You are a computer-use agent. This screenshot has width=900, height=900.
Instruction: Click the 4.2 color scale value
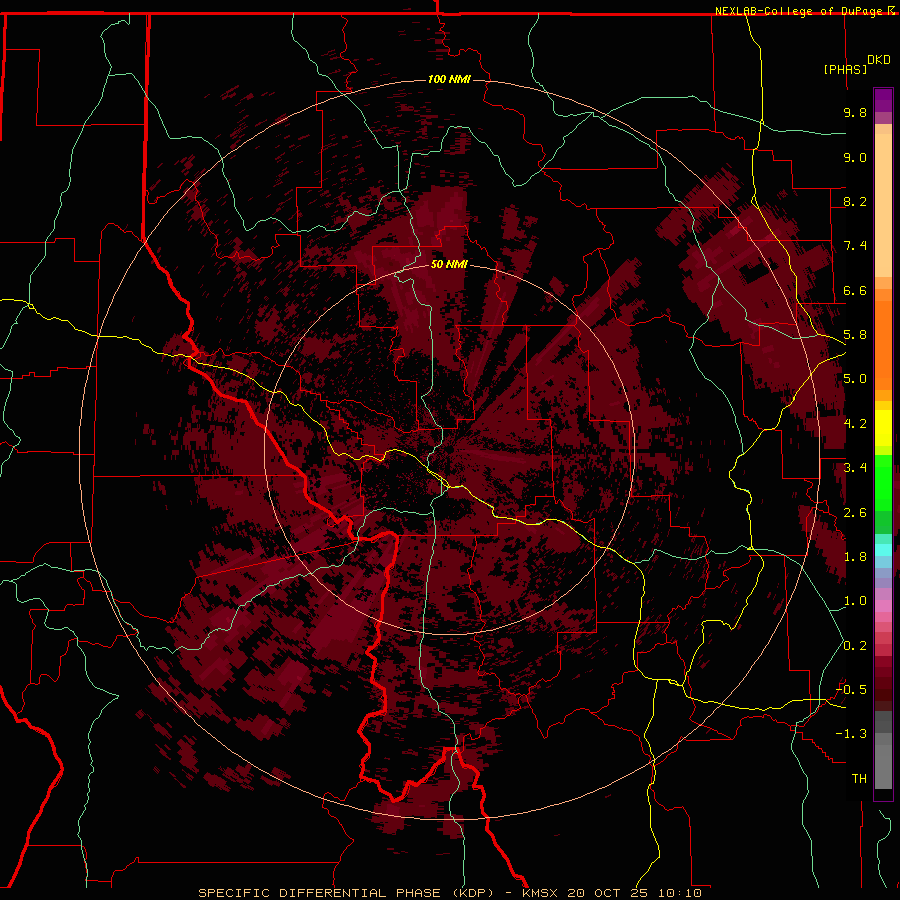[x=855, y=424]
